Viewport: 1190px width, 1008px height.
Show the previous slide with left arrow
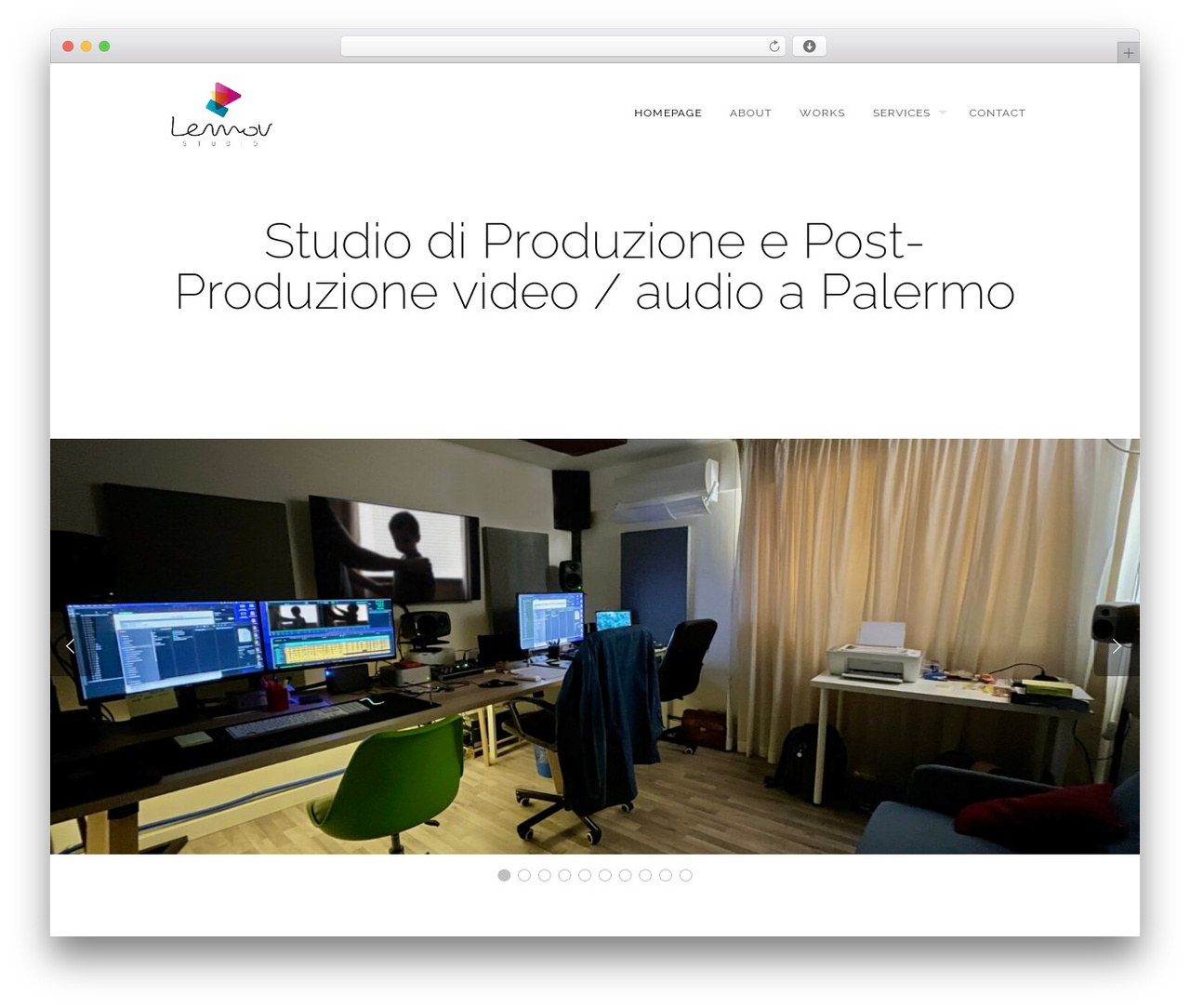tap(71, 645)
